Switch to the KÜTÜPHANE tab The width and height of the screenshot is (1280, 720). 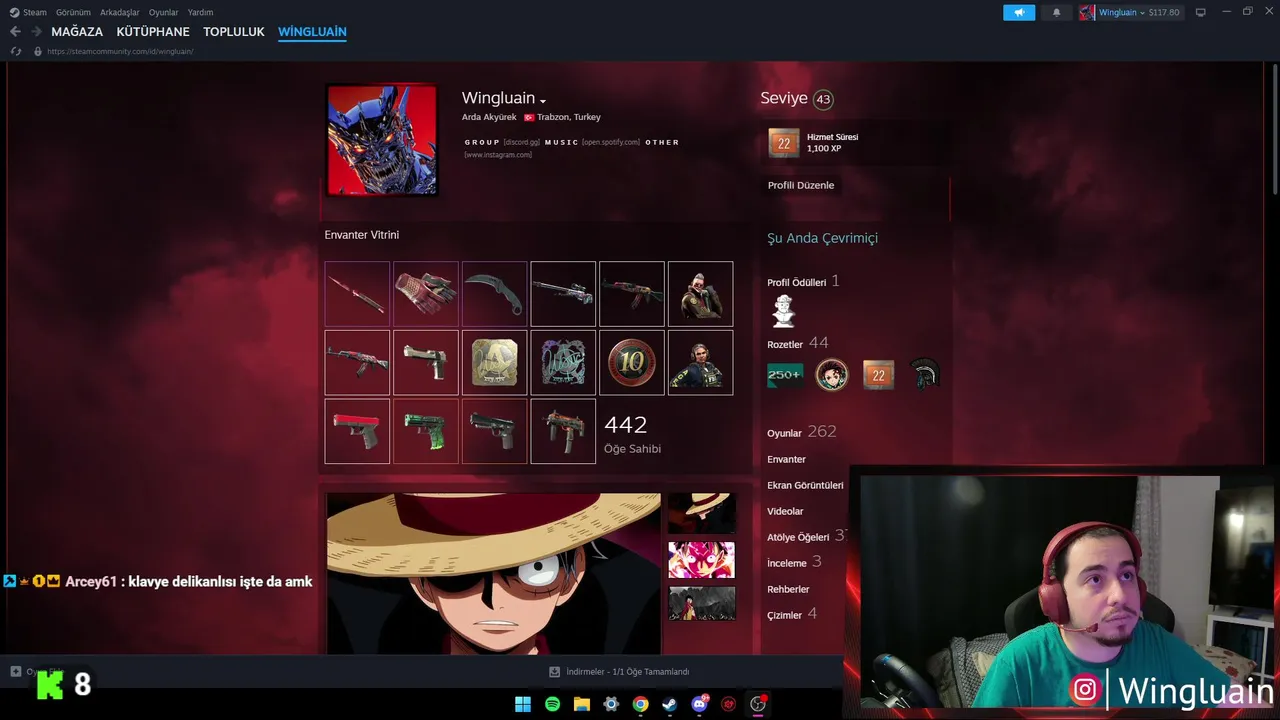tap(153, 32)
